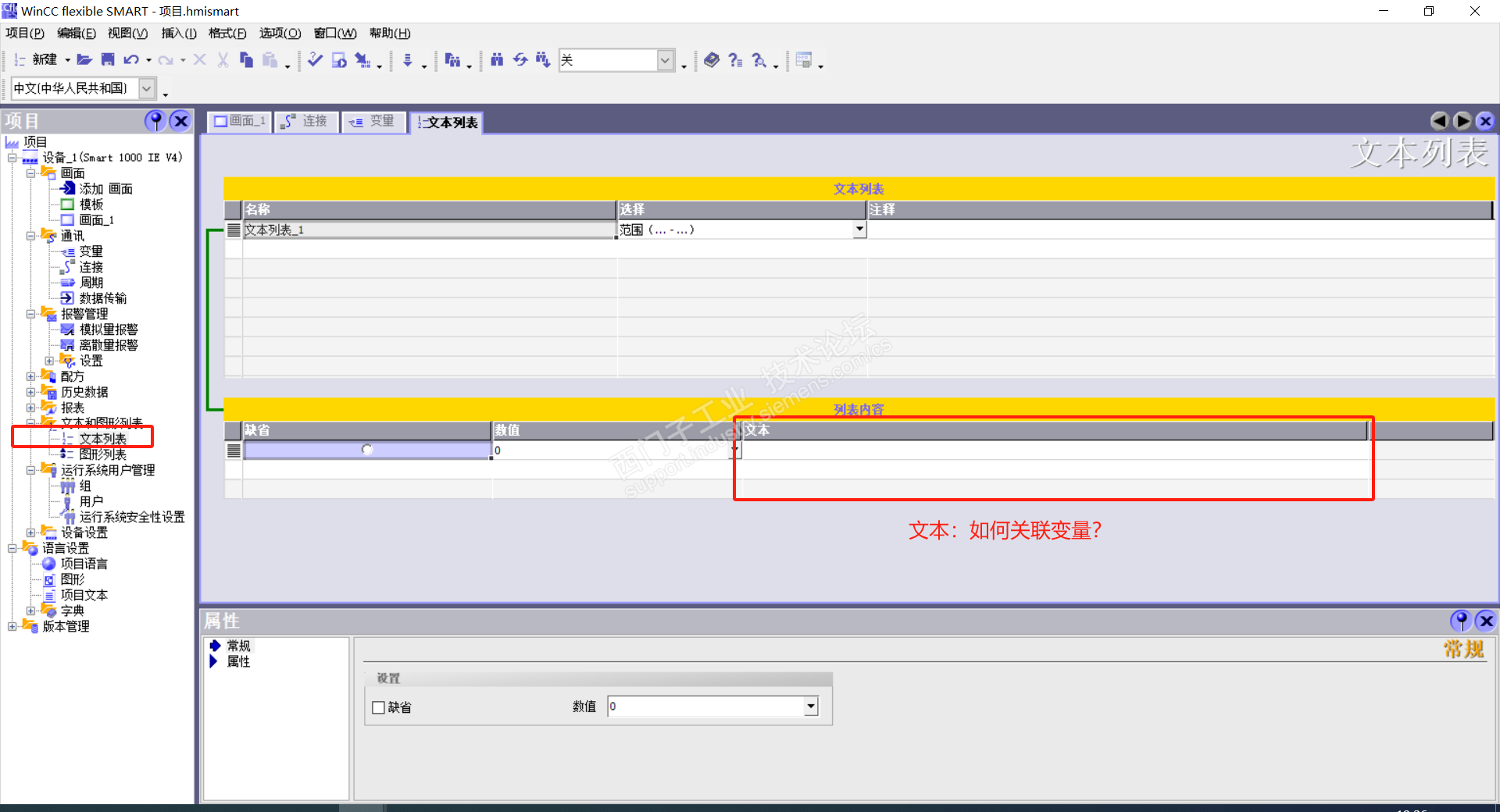Open the 窗口(W) menu
This screenshot has width=1500, height=812.
point(335,33)
